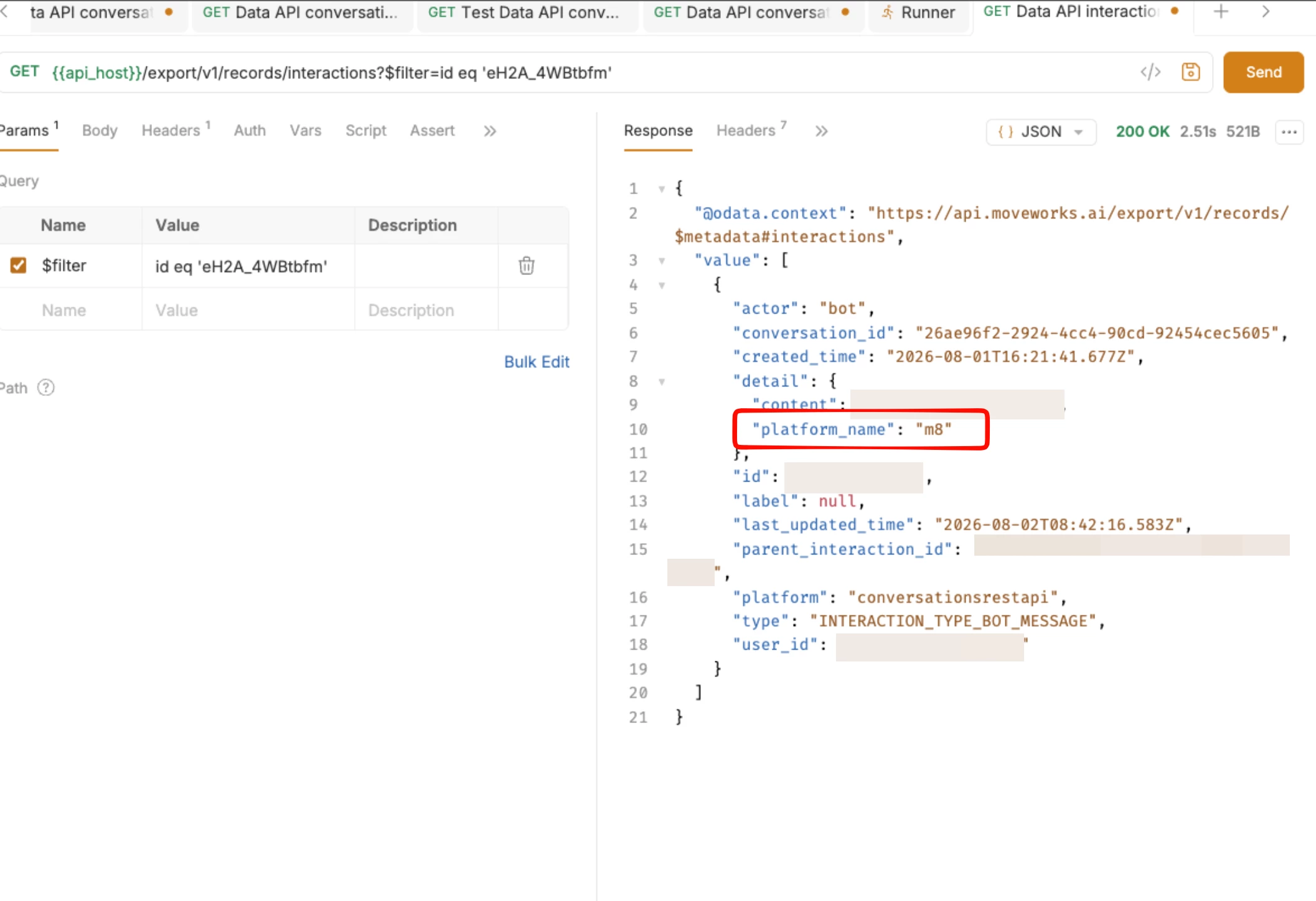Switch to Data API conversati... tab

[302, 12]
